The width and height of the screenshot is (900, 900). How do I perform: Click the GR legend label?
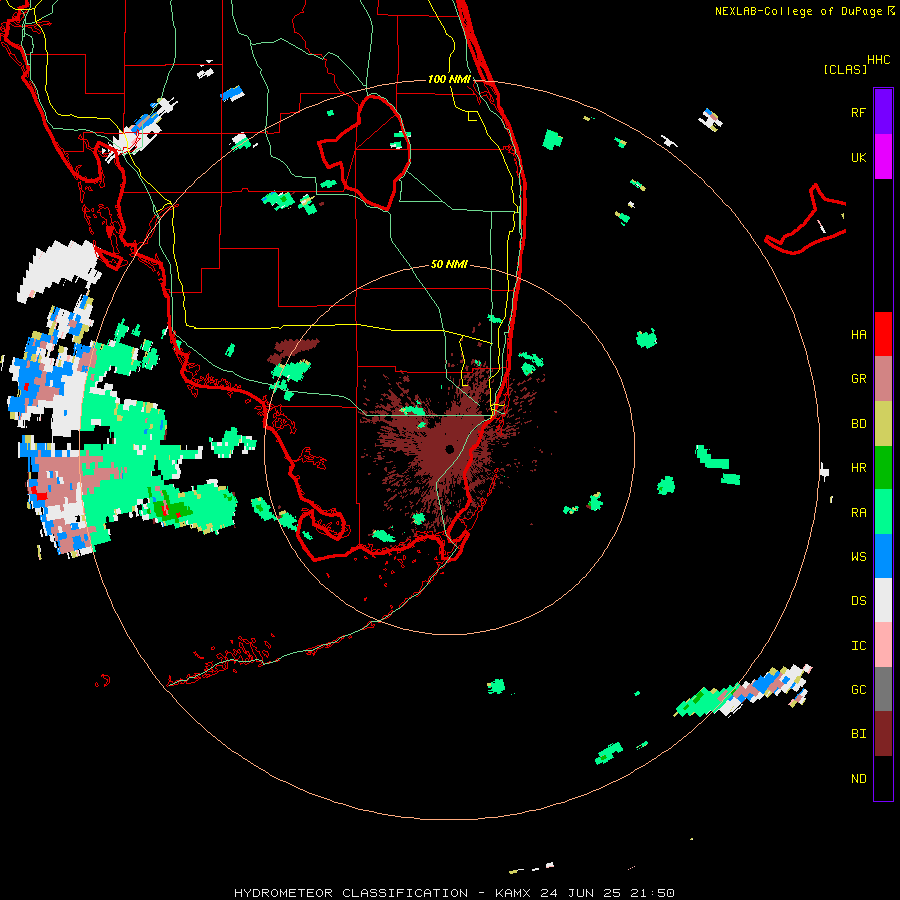pos(858,379)
